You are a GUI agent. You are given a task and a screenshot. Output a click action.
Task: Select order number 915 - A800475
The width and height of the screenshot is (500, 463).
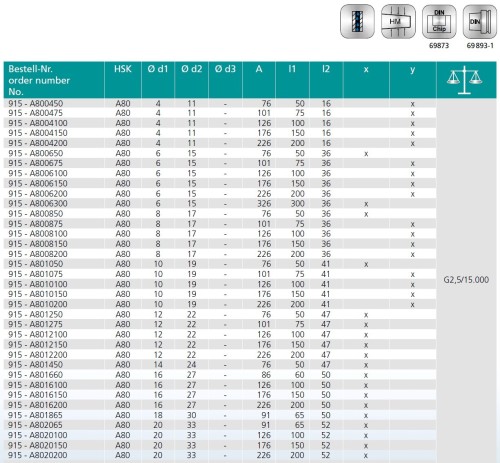(x=35, y=113)
